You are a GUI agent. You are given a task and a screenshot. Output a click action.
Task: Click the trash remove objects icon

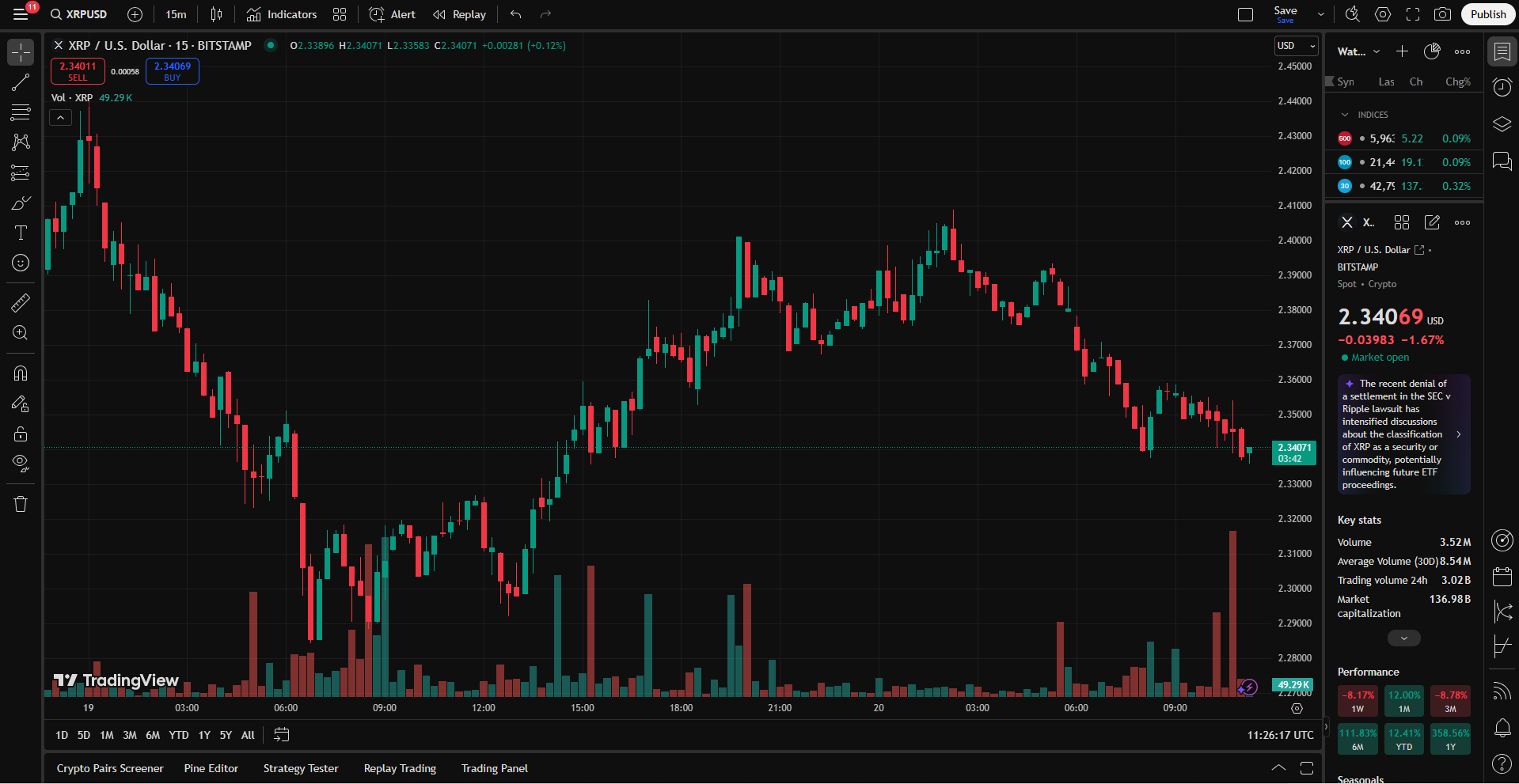[21, 504]
